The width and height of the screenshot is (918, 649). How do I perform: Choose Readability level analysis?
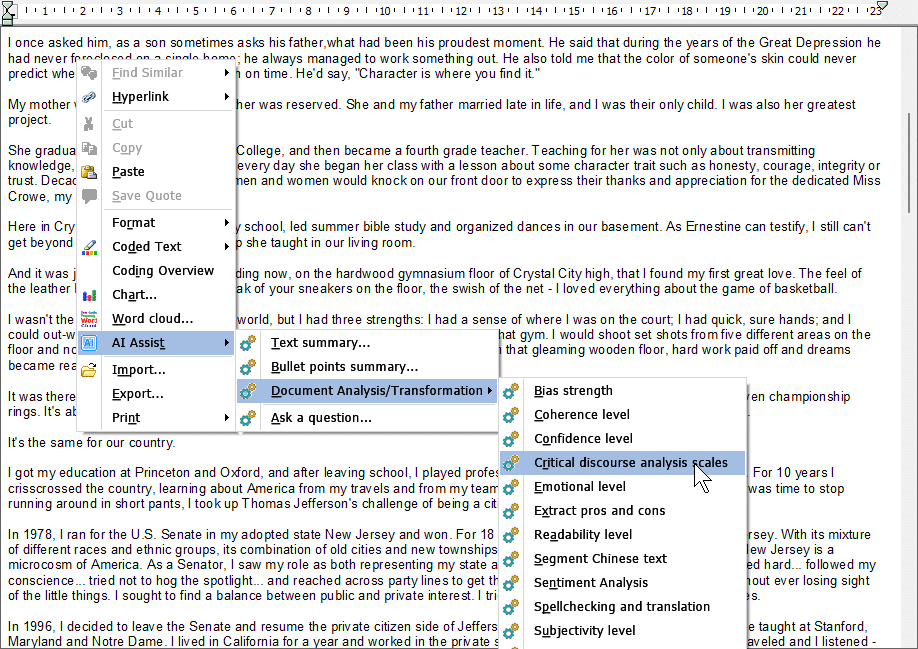[x=583, y=535]
